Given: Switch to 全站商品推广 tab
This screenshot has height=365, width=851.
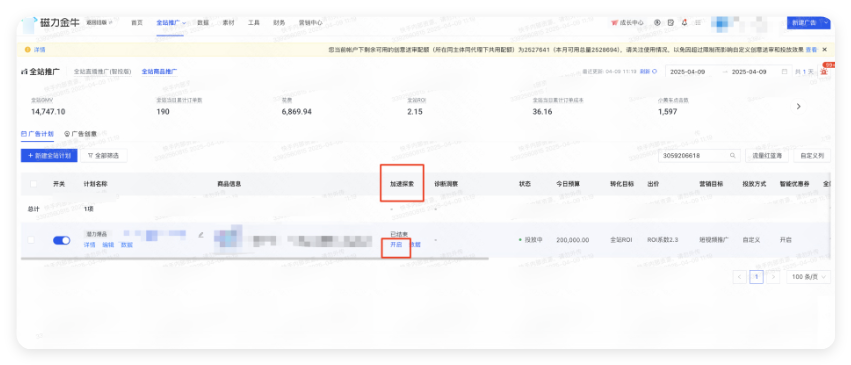Looking at the screenshot, I should [x=159, y=71].
